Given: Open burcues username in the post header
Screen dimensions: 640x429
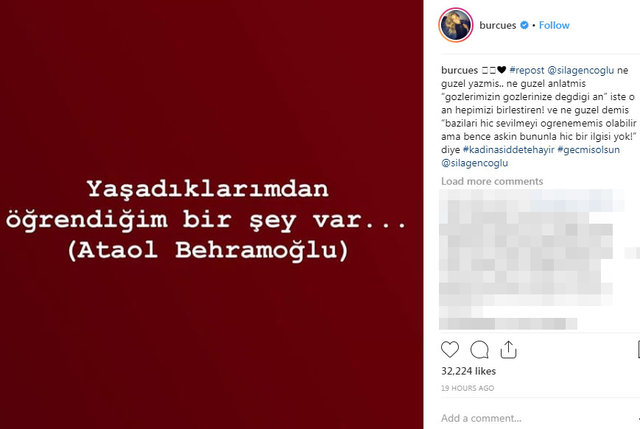Looking at the screenshot, I should pyautogui.click(x=498, y=25).
